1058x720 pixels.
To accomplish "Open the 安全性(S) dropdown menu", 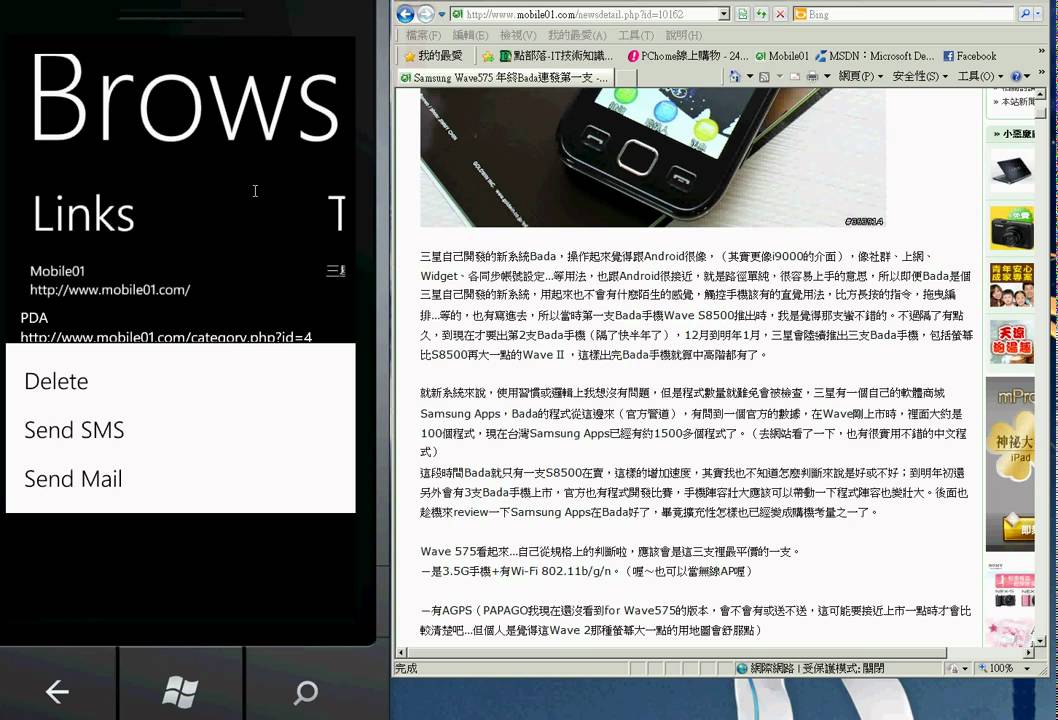I will (920, 76).
